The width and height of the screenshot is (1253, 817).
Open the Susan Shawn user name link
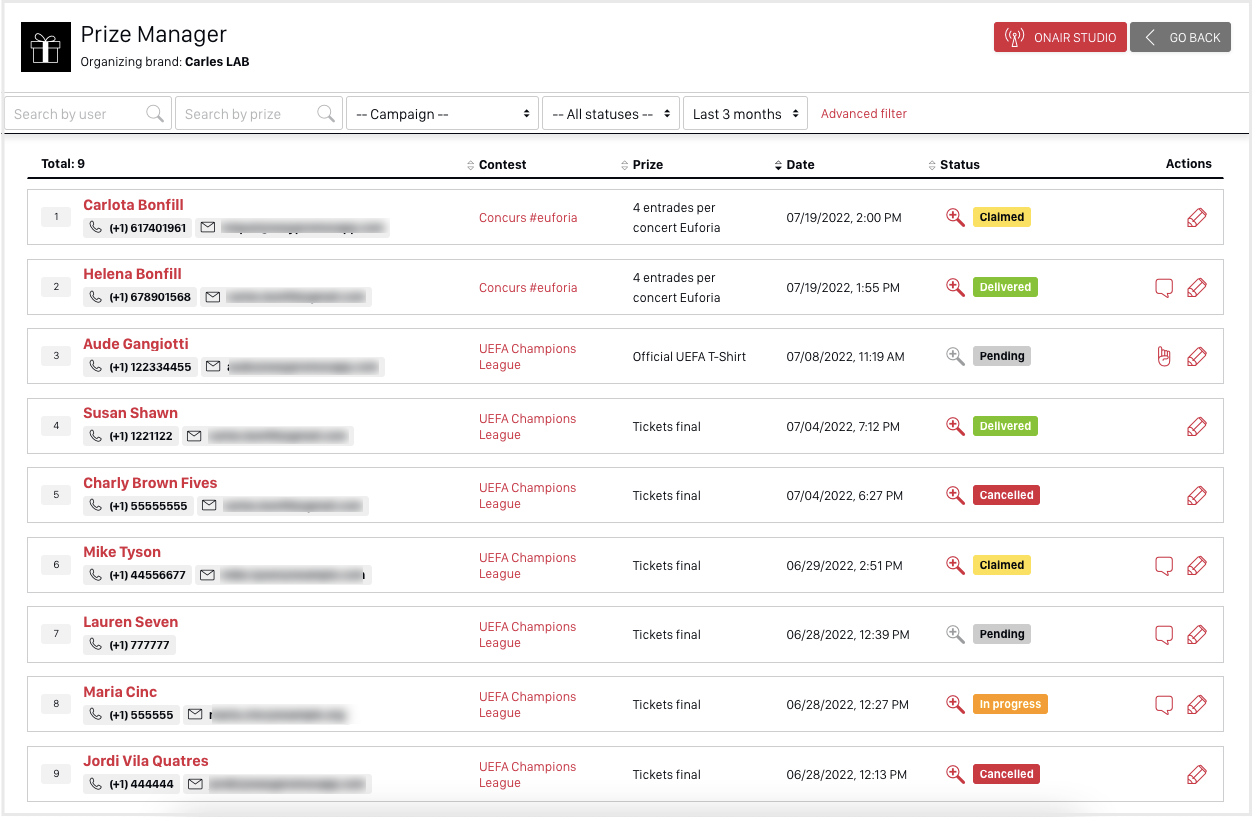[130, 413]
